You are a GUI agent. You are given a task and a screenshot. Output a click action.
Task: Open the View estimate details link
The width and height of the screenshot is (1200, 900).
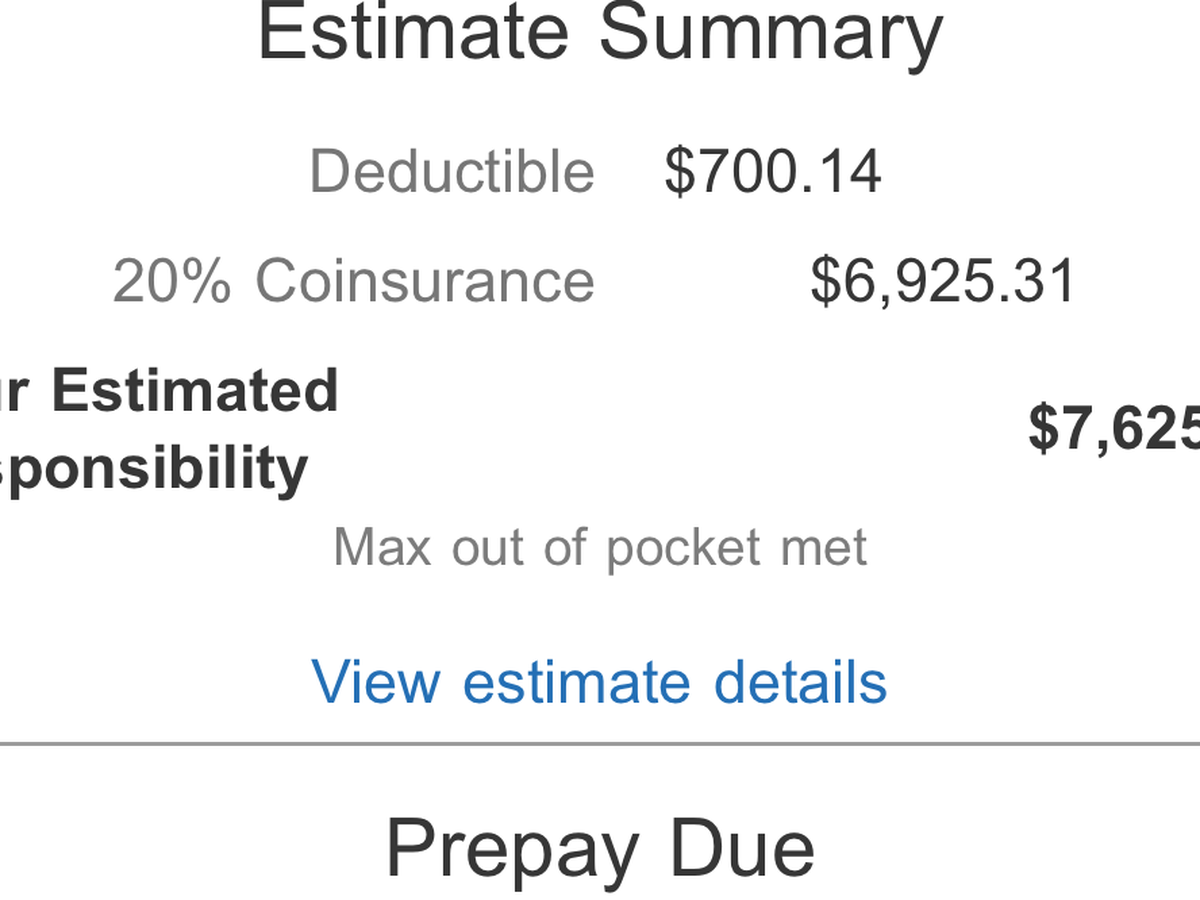(x=599, y=682)
